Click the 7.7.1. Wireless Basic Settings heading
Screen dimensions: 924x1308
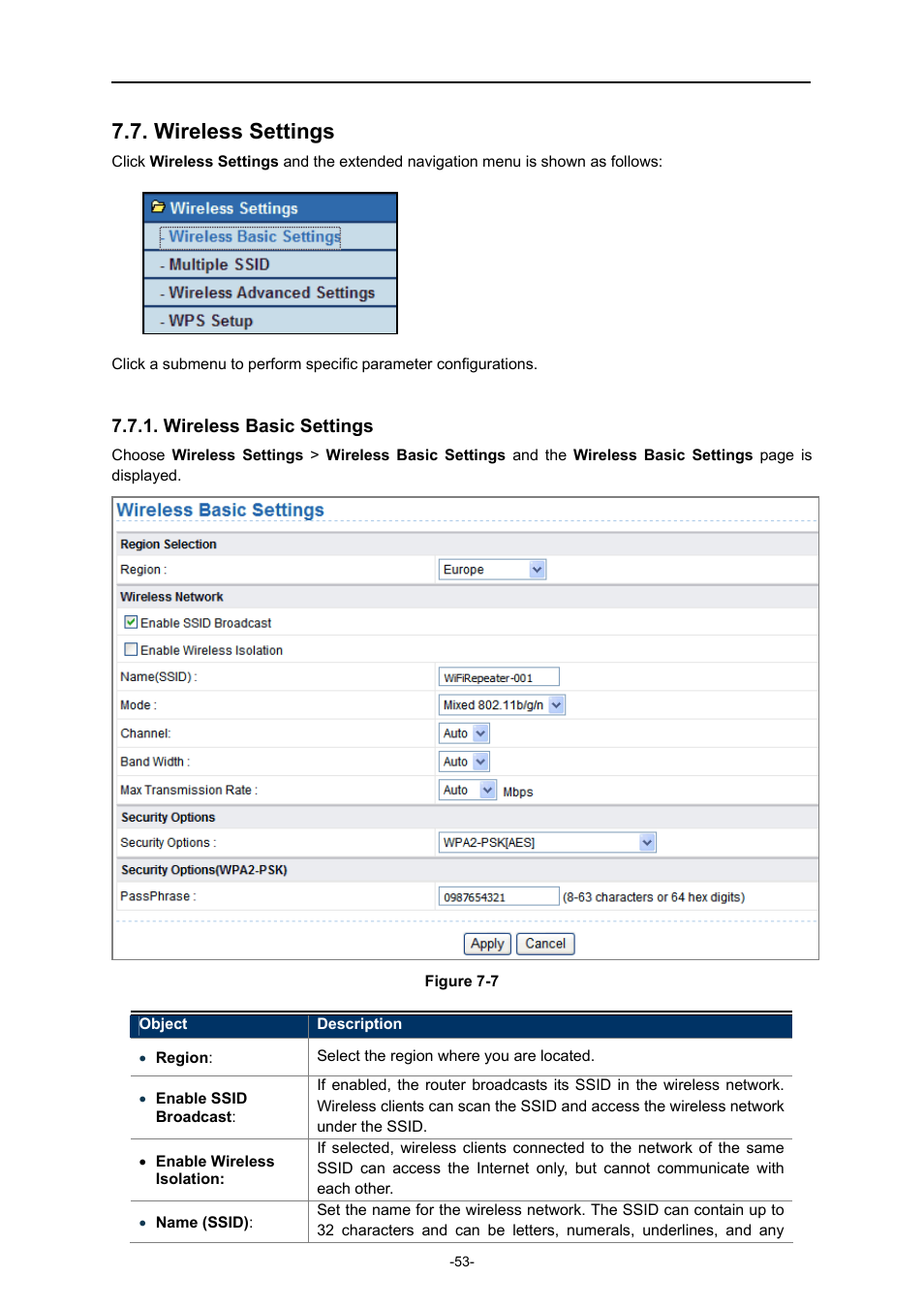pos(242,426)
